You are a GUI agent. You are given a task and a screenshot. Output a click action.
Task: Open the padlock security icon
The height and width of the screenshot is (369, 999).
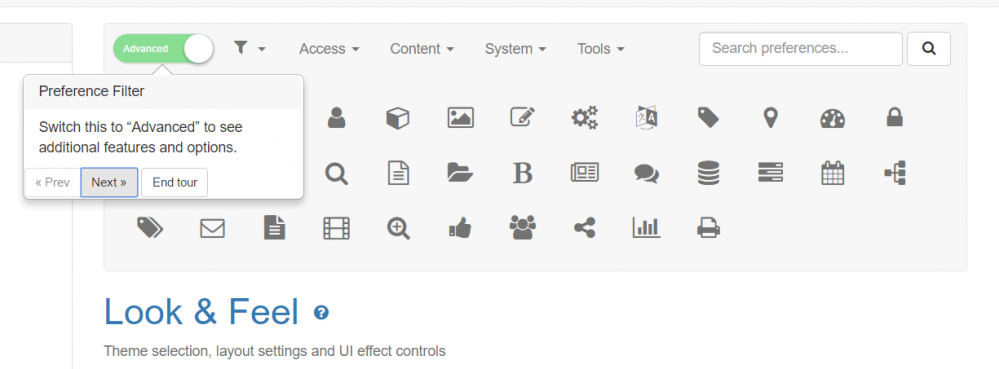[x=895, y=117]
